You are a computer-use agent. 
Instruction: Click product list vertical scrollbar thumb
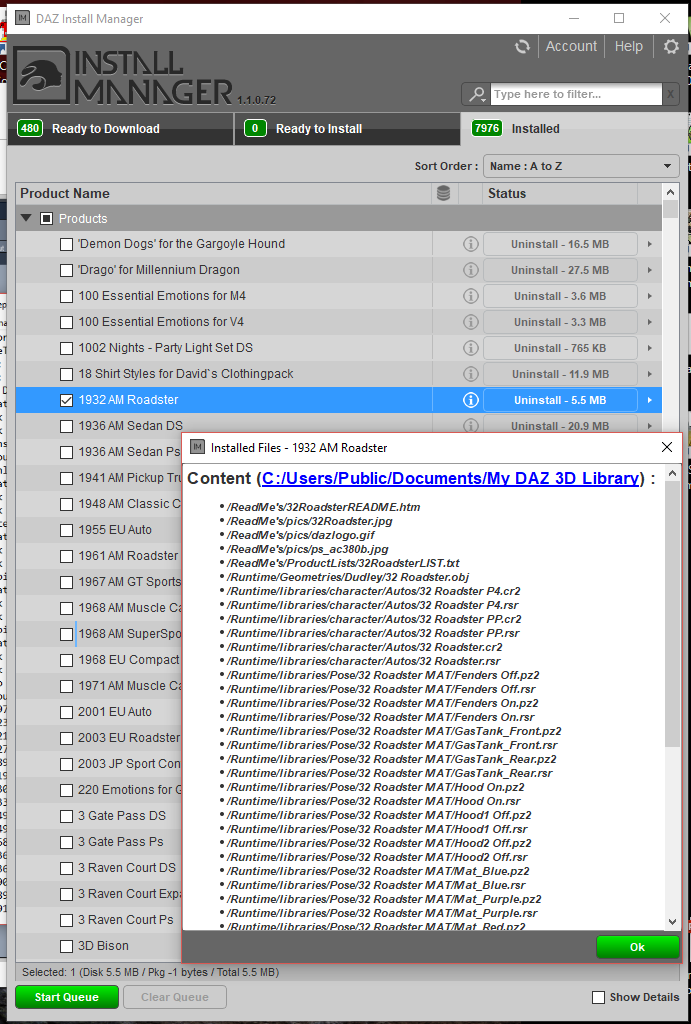tap(670, 209)
